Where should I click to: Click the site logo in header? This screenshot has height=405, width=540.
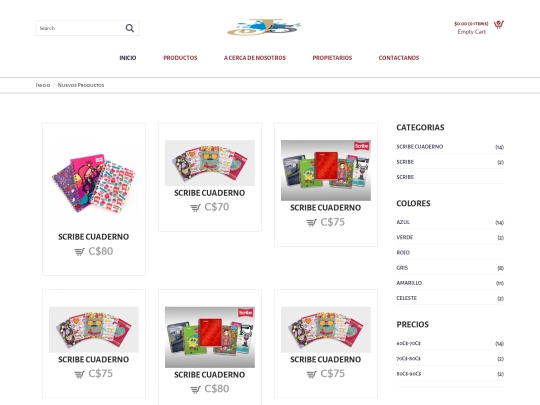pyautogui.click(x=263, y=27)
